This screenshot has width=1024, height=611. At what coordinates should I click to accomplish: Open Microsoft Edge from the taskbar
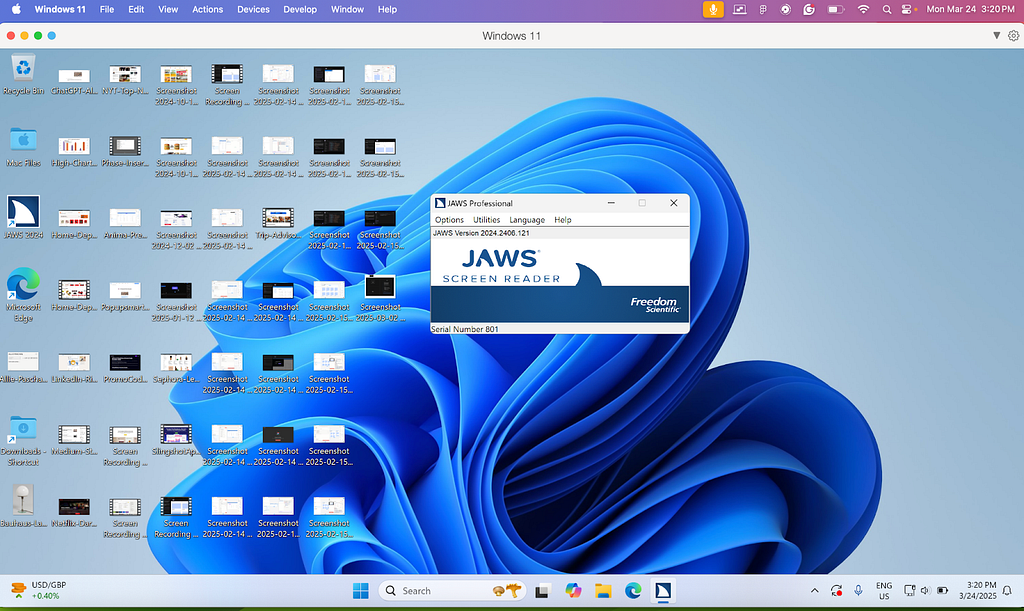pos(633,591)
